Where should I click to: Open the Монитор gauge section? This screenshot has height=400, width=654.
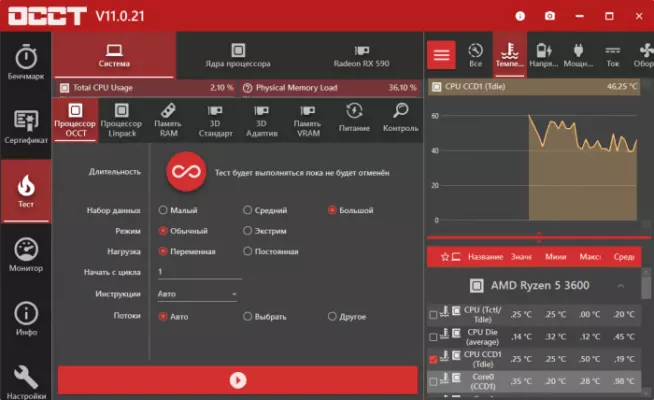25,256
